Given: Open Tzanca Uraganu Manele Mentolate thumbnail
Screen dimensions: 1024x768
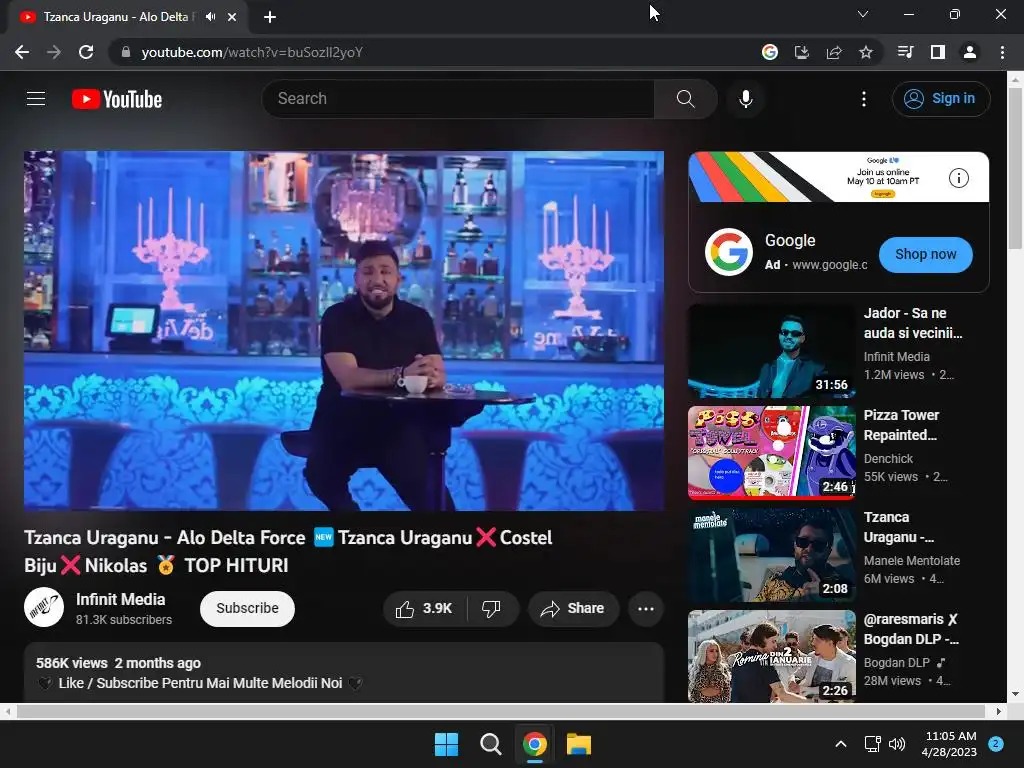Looking at the screenshot, I should tap(771, 555).
